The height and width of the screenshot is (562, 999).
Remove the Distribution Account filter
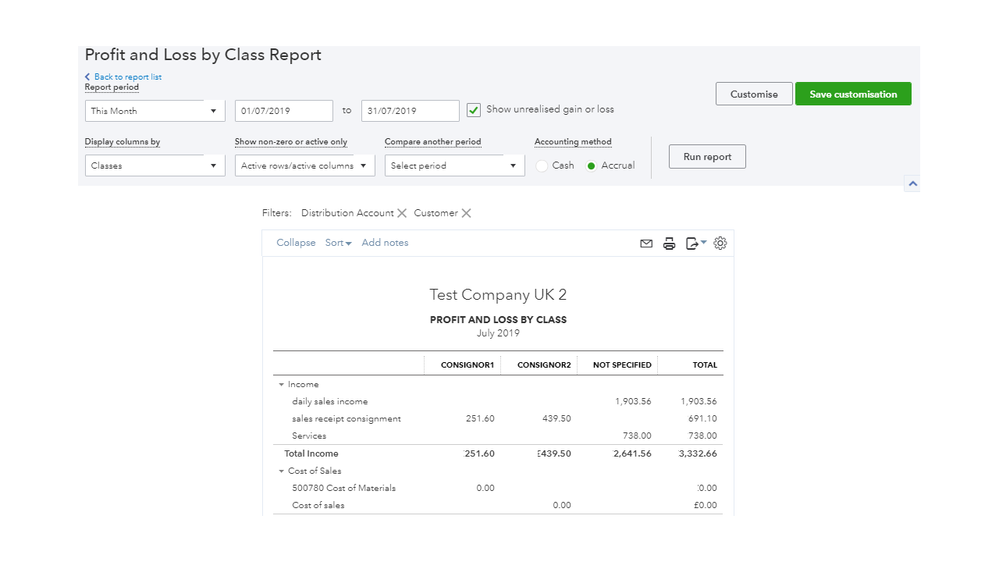coord(402,213)
